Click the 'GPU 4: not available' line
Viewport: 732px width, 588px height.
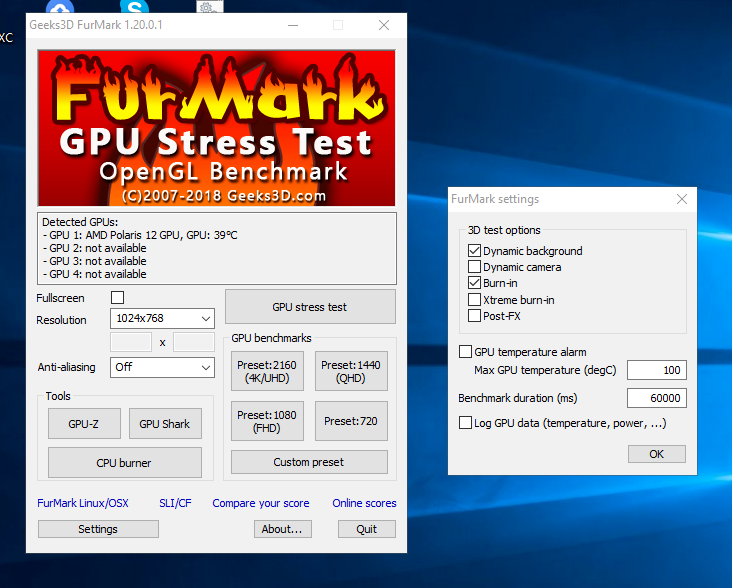tap(94, 274)
